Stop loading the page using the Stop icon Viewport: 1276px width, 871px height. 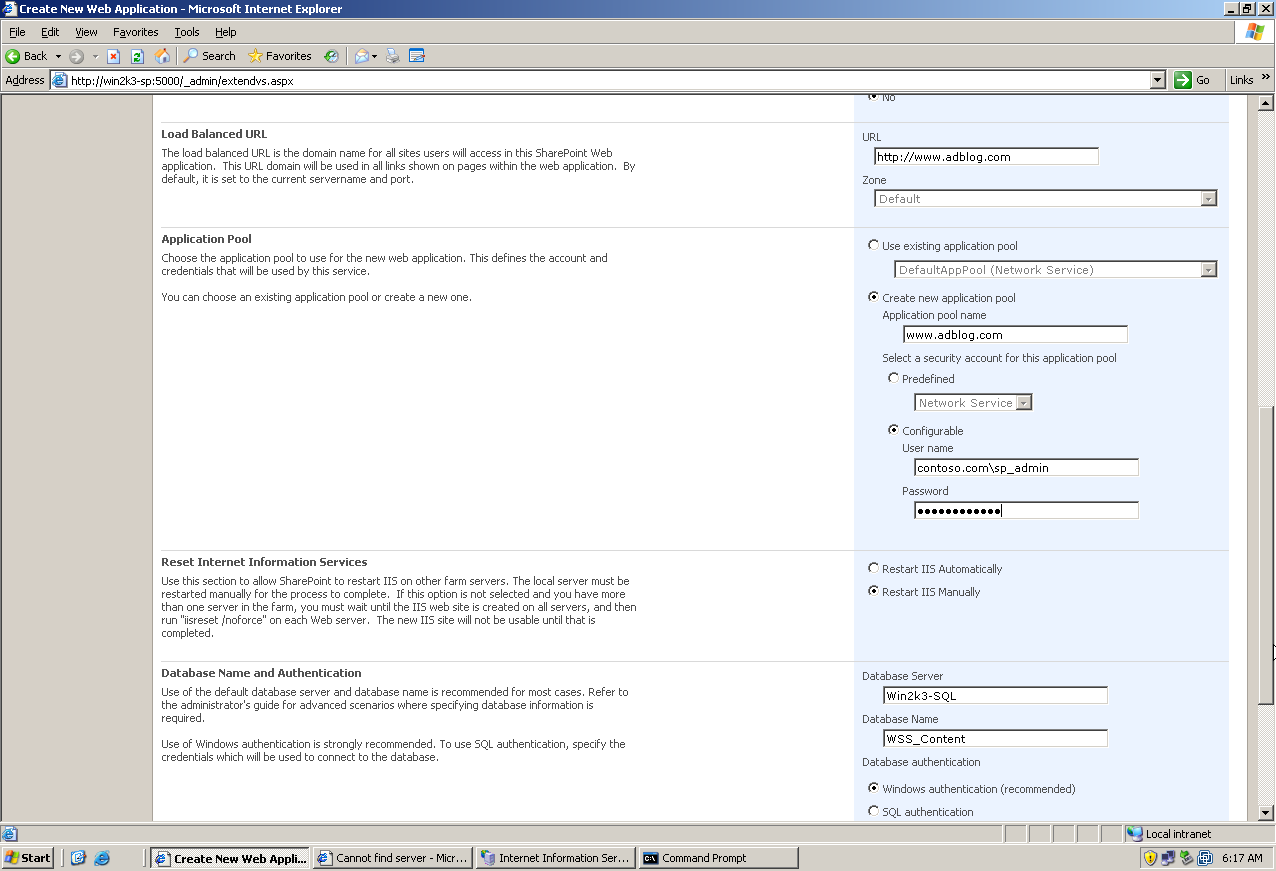[112, 56]
